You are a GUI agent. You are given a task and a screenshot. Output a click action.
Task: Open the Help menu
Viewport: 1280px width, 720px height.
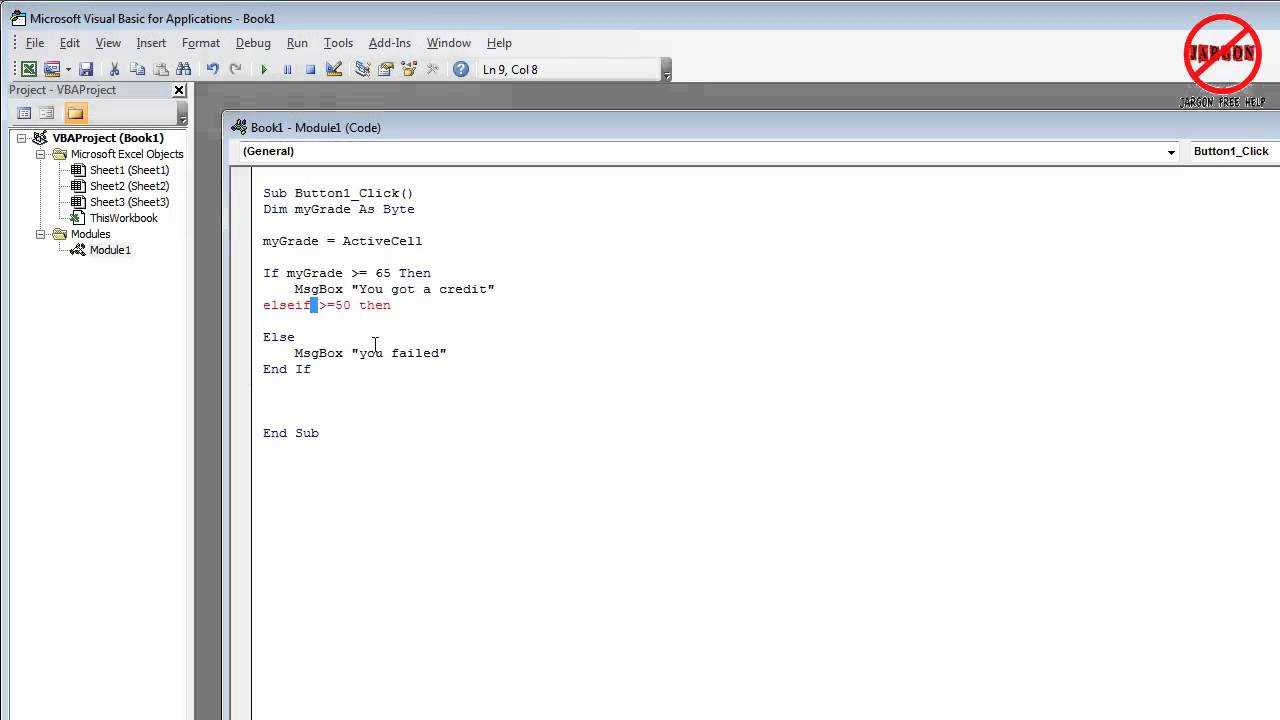click(499, 43)
